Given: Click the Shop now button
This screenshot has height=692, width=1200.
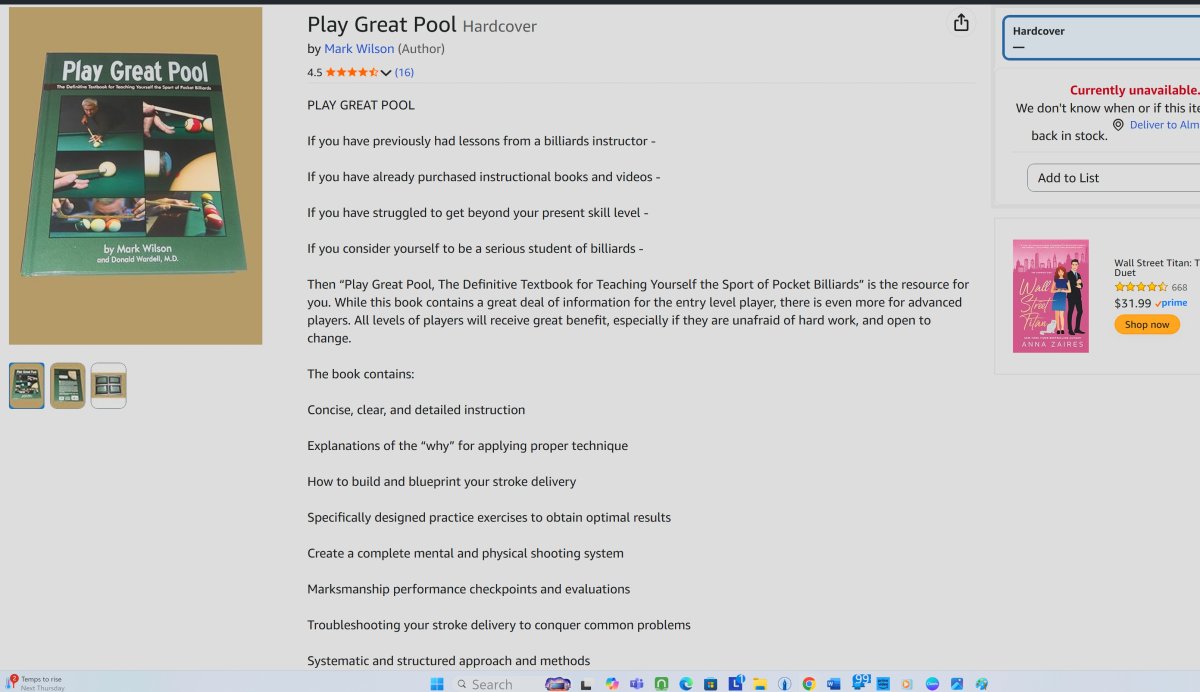Looking at the screenshot, I should (1146, 325).
